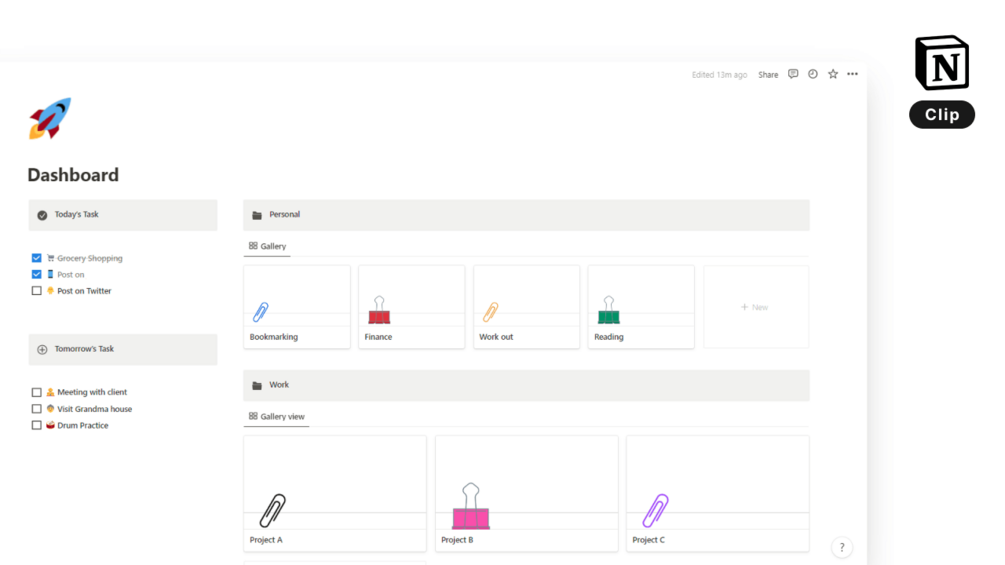This screenshot has width=1005, height=565.
Task: Click the gallery grid icon beside Gallery view
Action: (253, 416)
